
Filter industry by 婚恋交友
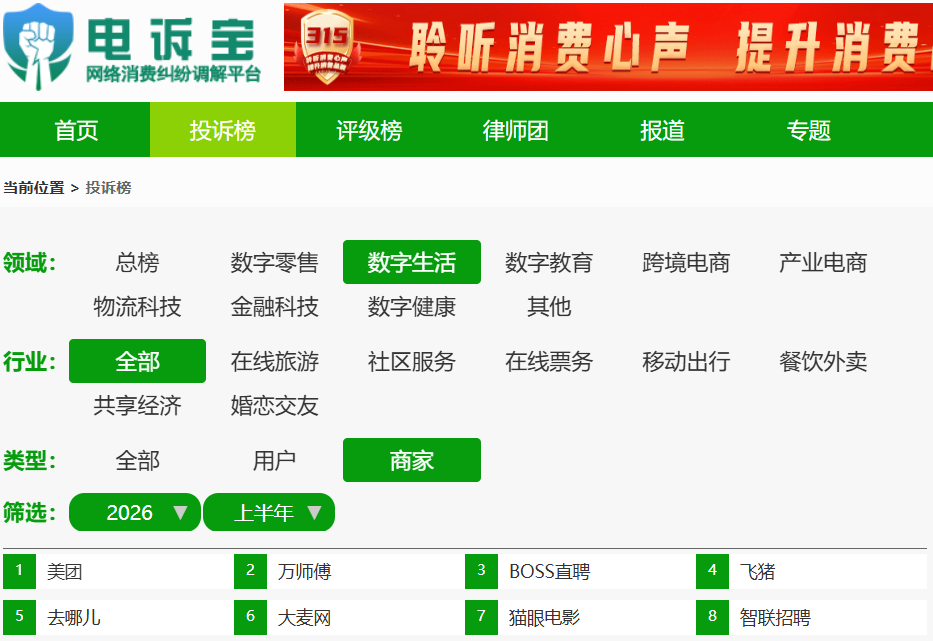click(274, 405)
